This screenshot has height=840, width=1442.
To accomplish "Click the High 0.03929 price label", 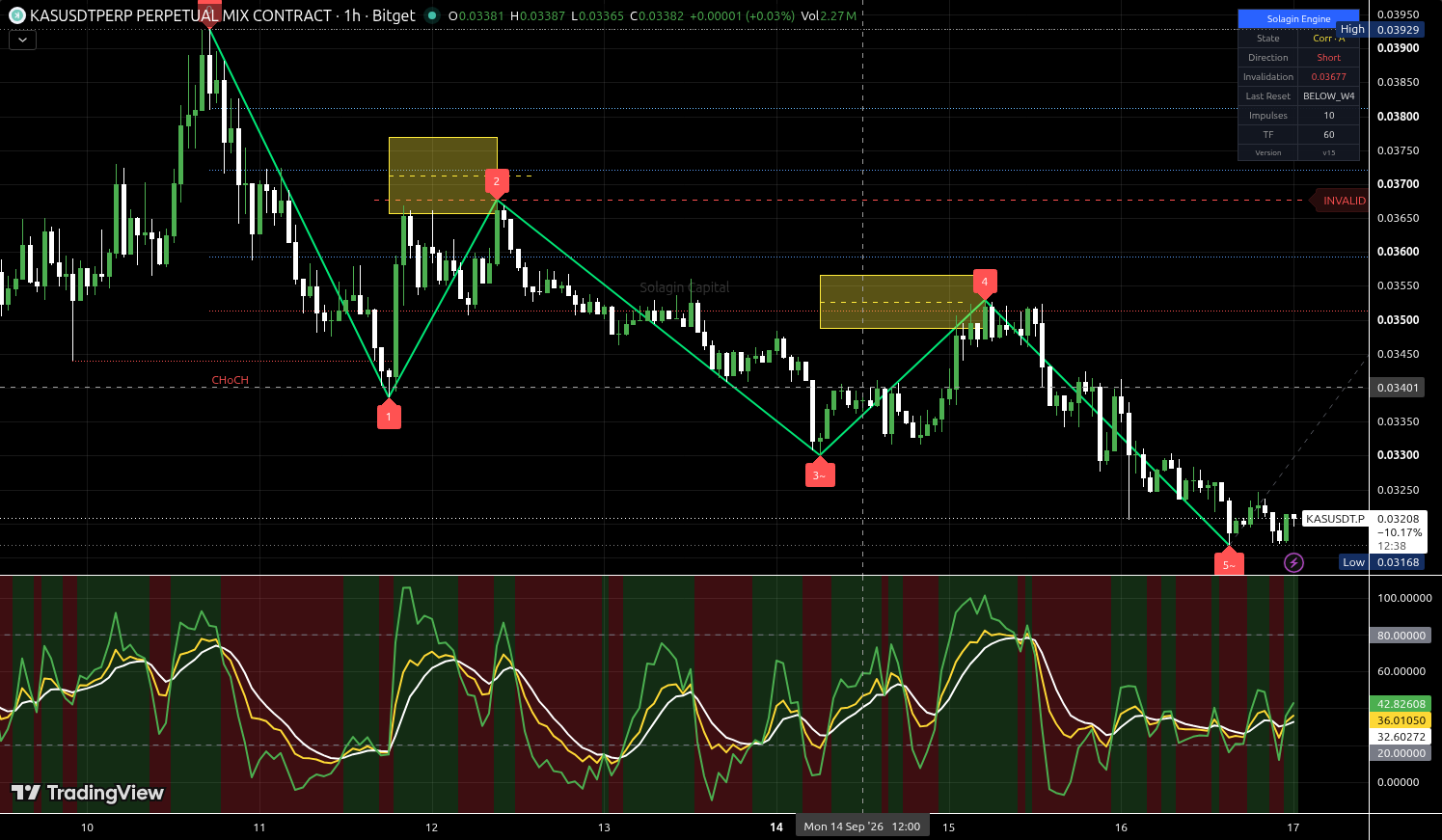I will point(1381,30).
